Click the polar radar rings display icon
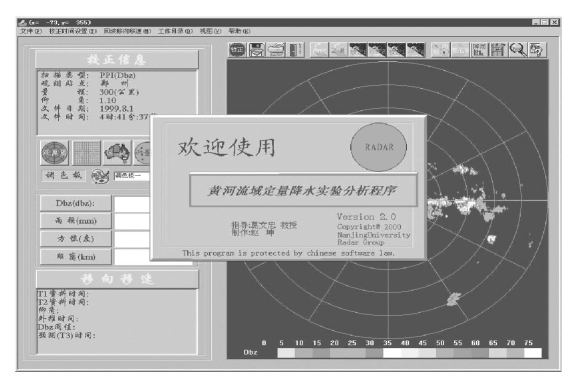Screen dimensions: 577x372 54,153
